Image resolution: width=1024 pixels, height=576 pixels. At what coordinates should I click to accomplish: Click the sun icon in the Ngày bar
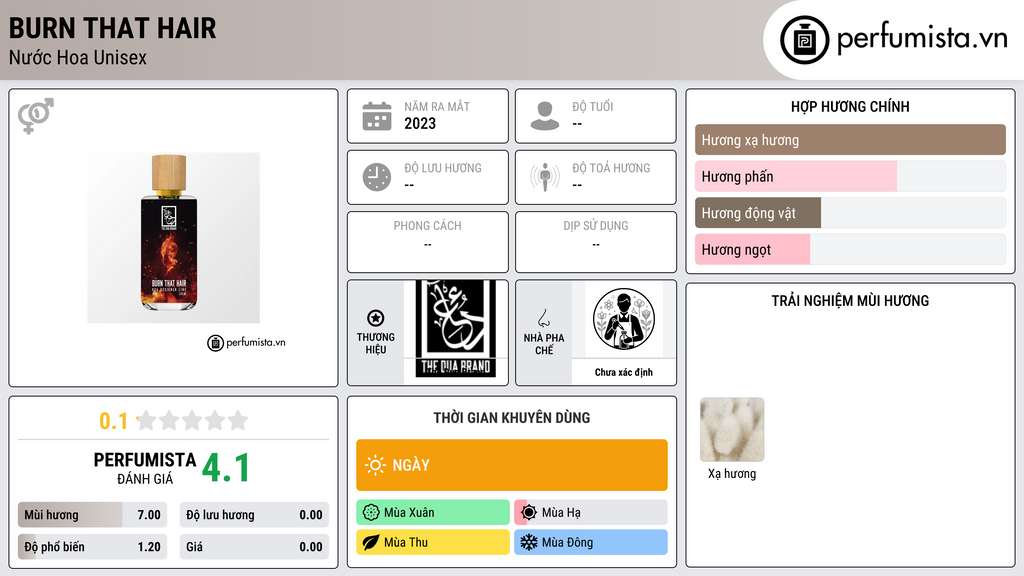(375, 465)
